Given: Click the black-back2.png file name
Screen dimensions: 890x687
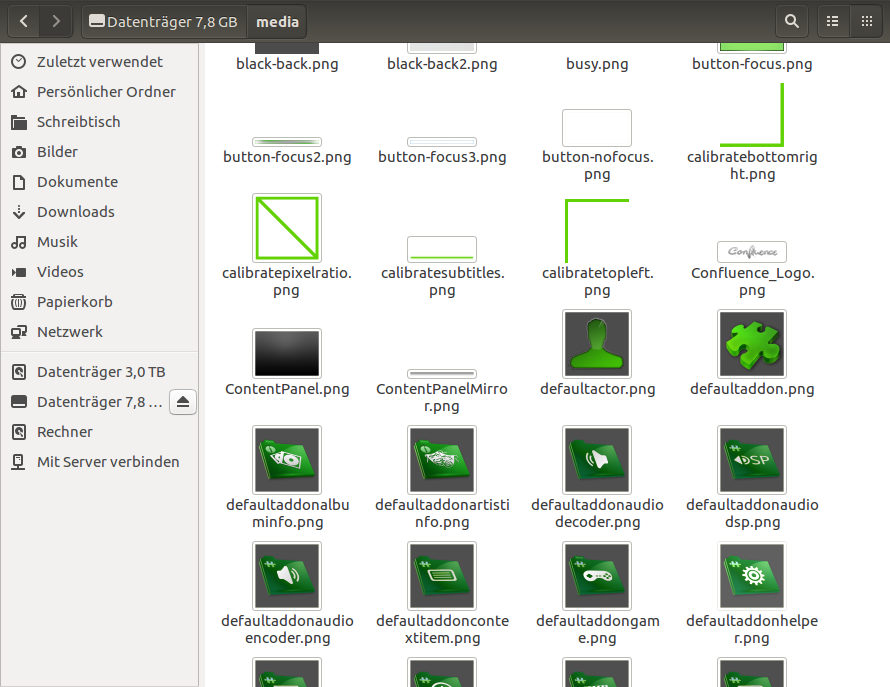Looking at the screenshot, I should coord(442,64).
